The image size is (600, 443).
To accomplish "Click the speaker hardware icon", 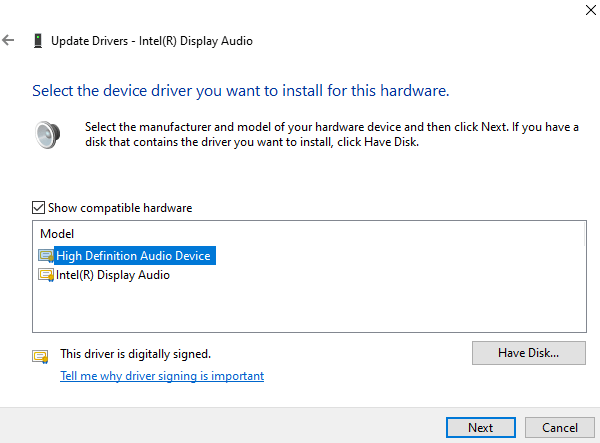I will [47, 135].
